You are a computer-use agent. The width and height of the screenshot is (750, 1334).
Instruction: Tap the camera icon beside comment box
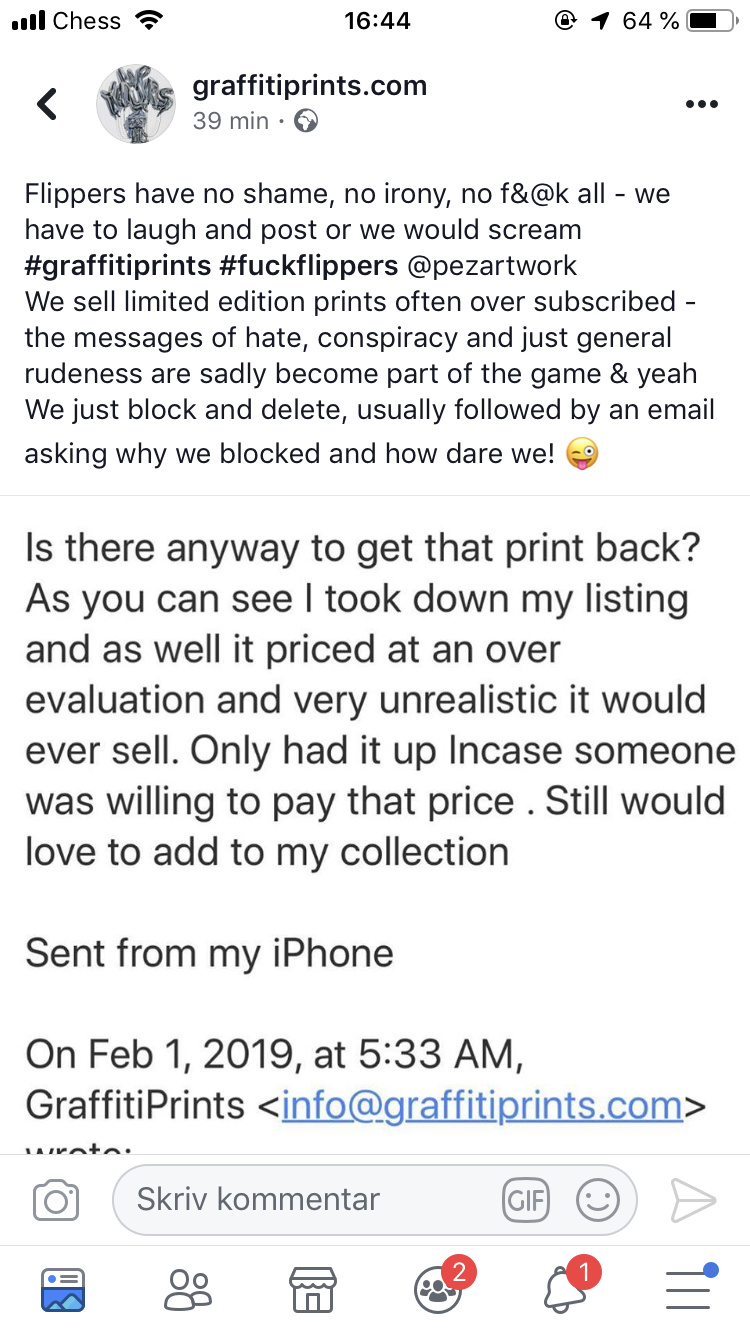(x=56, y=1199)
